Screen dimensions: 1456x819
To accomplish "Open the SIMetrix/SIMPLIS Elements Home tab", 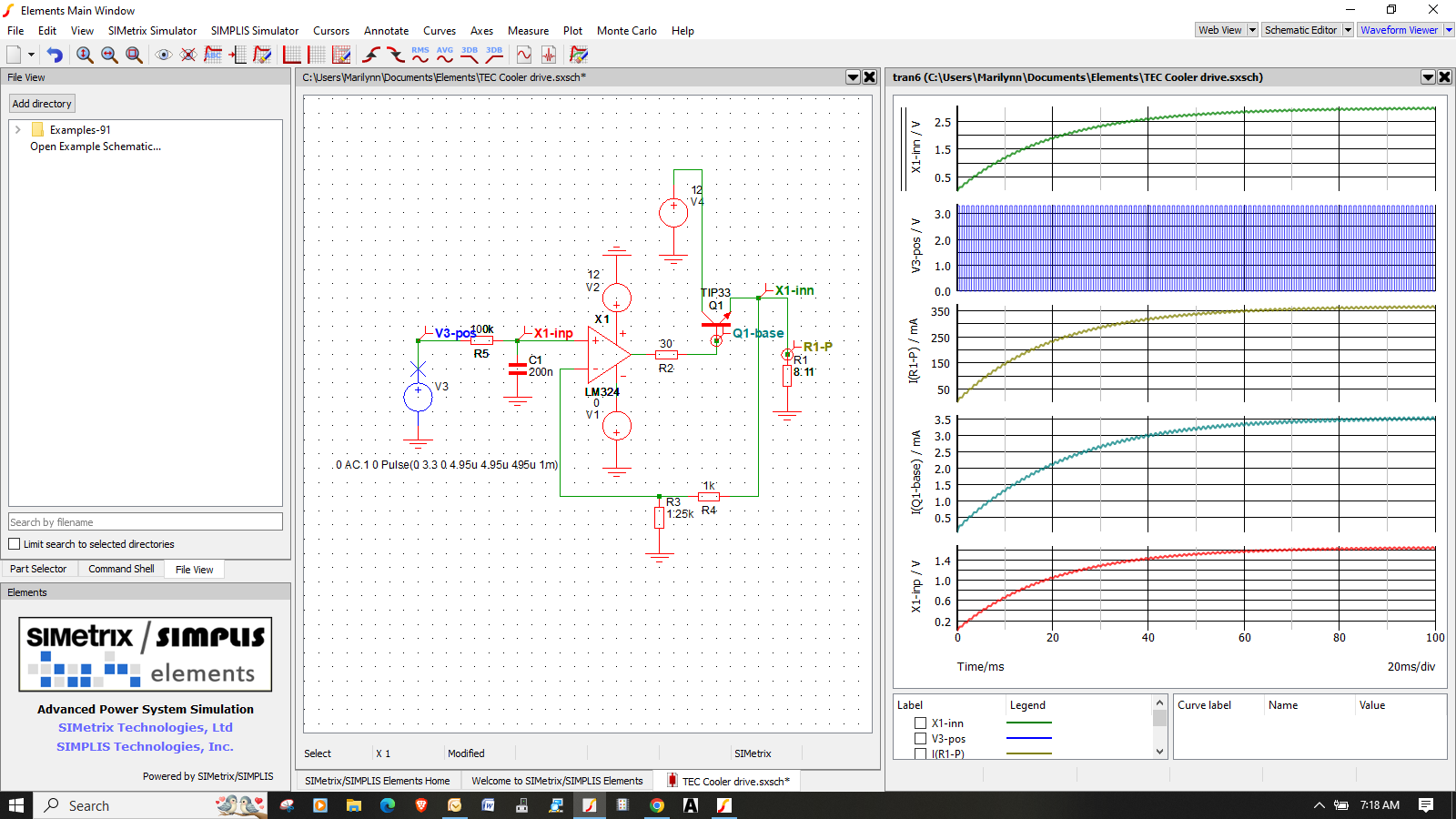I will pos(377,781).
